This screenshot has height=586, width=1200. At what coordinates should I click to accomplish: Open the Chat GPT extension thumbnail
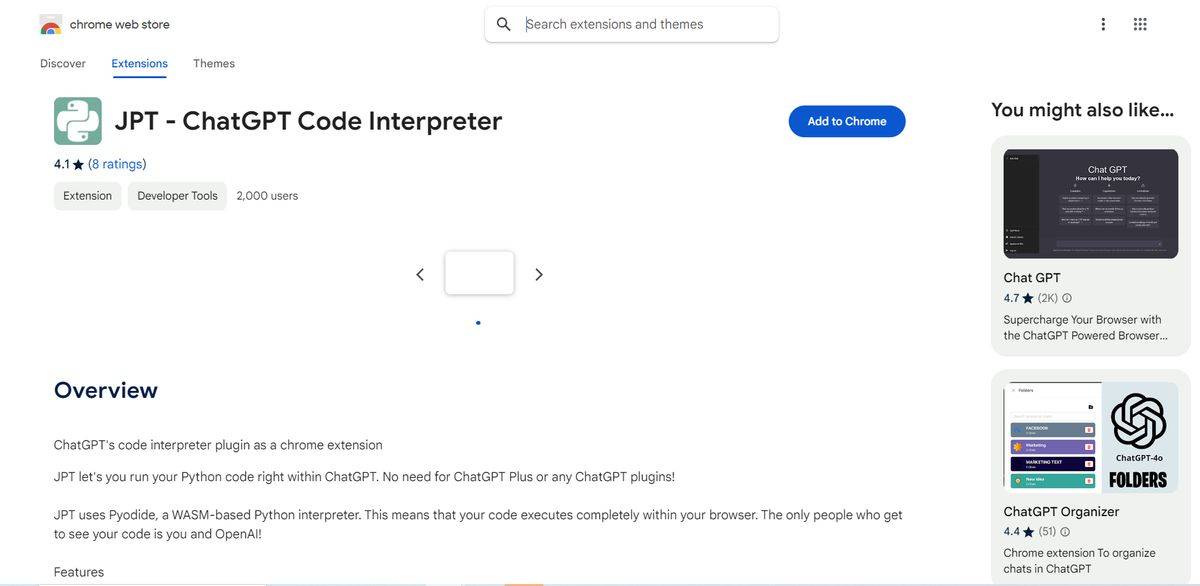(1090, 204)
